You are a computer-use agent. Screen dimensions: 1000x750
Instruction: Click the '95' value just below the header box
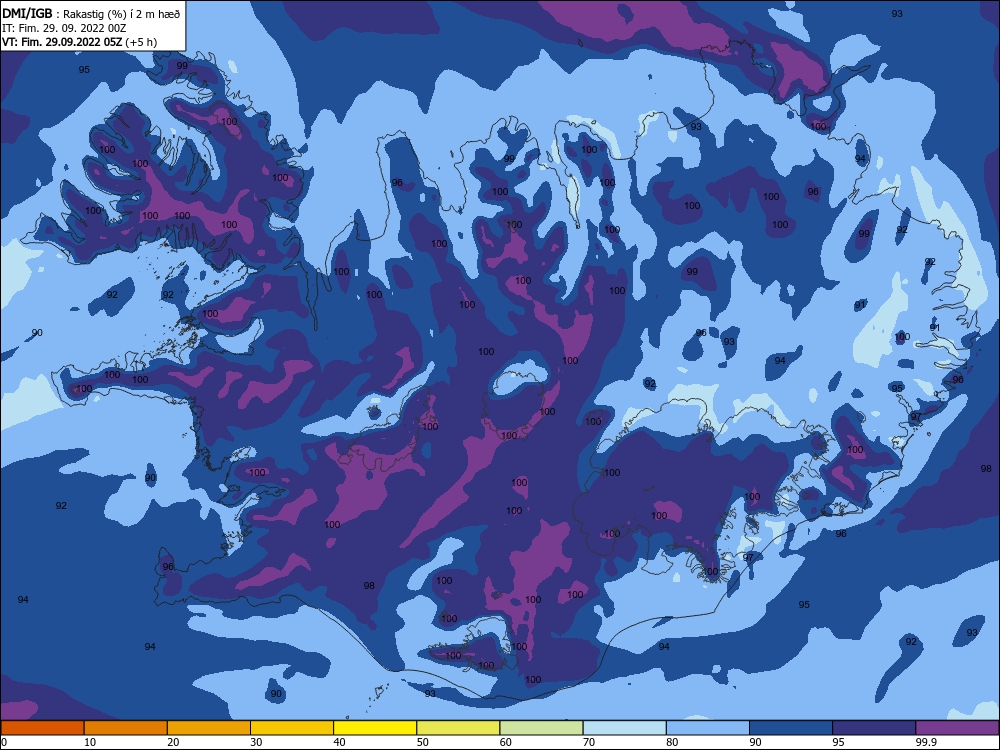click(x=84, y=70)
